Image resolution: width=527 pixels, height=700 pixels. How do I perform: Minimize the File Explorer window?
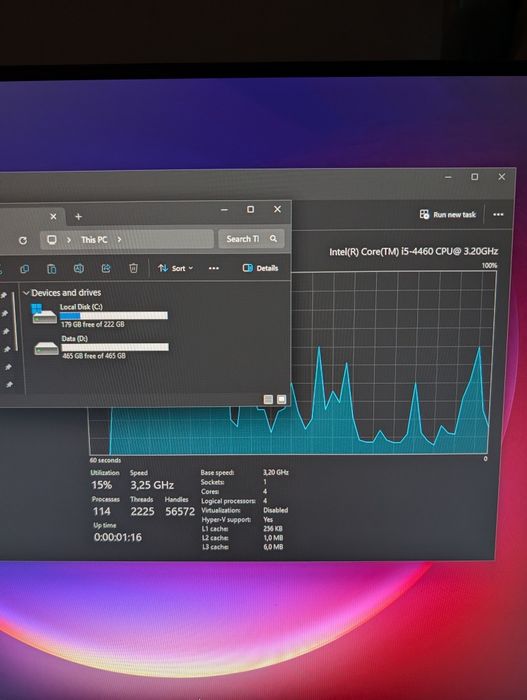tap(224, 209)
